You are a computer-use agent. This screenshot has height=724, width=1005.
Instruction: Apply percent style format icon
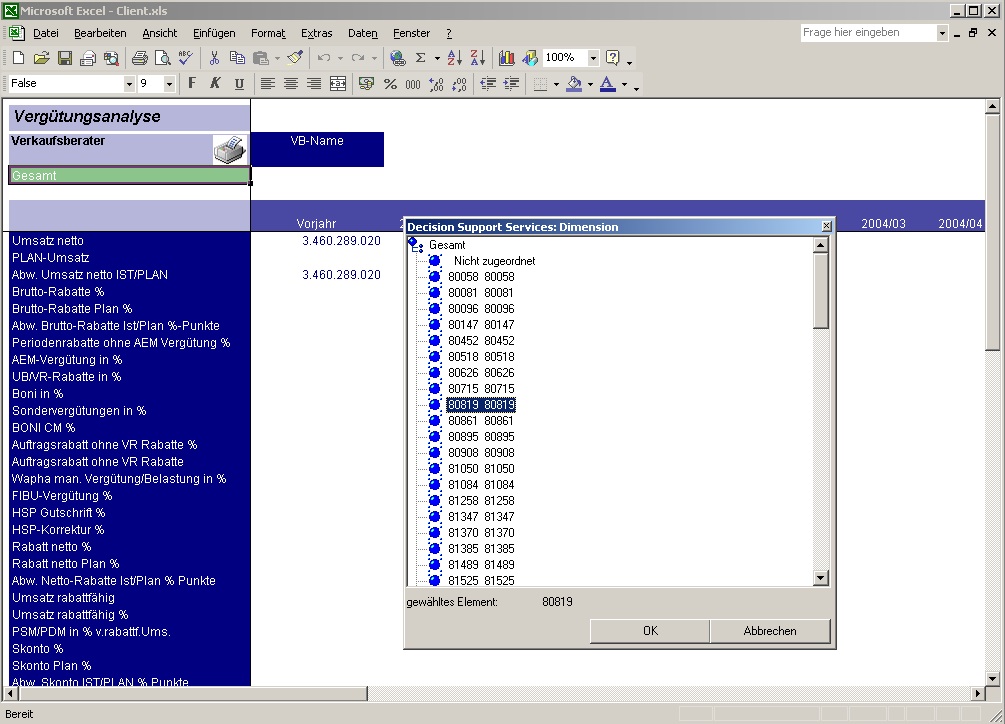tap(390, 84)
